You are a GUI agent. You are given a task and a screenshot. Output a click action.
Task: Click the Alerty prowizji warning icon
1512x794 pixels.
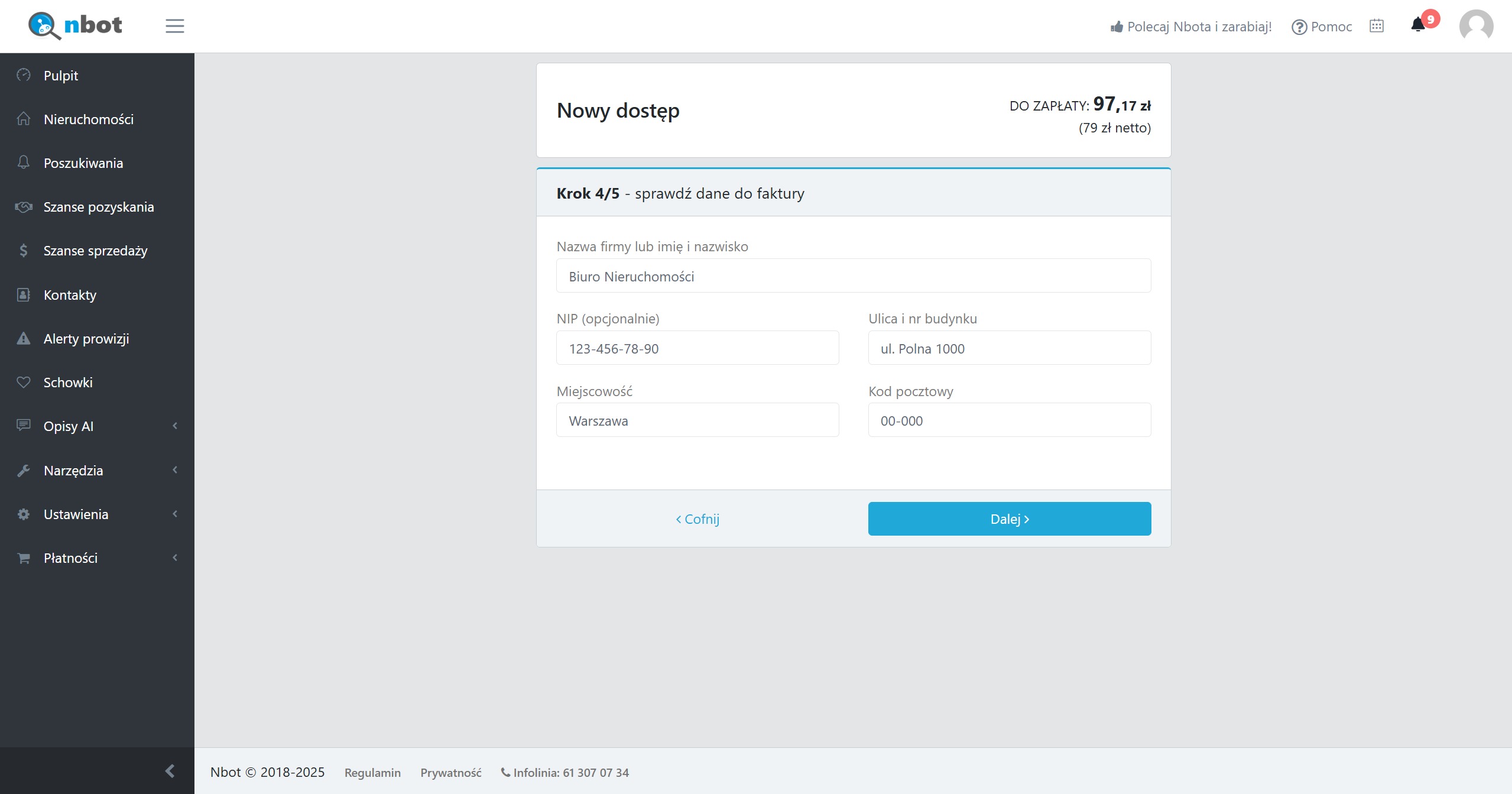[x=24, y=339]
